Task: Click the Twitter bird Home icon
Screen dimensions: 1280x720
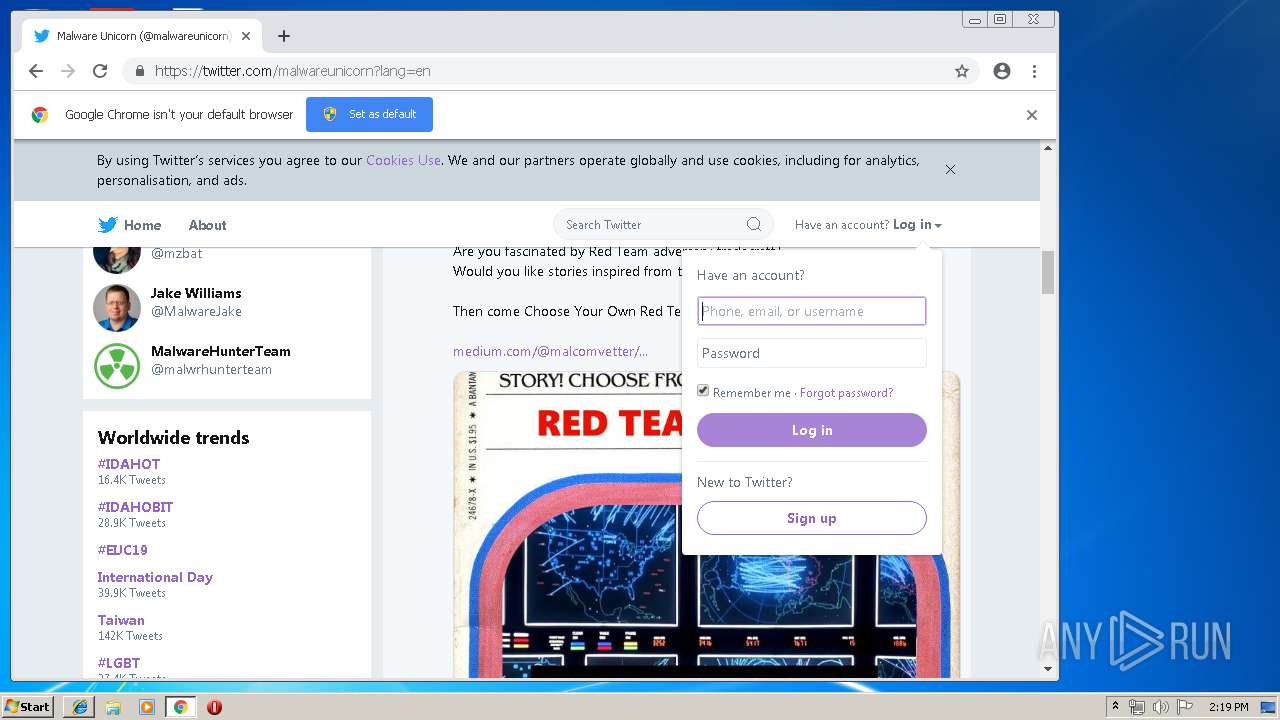Action: point(107,225)
